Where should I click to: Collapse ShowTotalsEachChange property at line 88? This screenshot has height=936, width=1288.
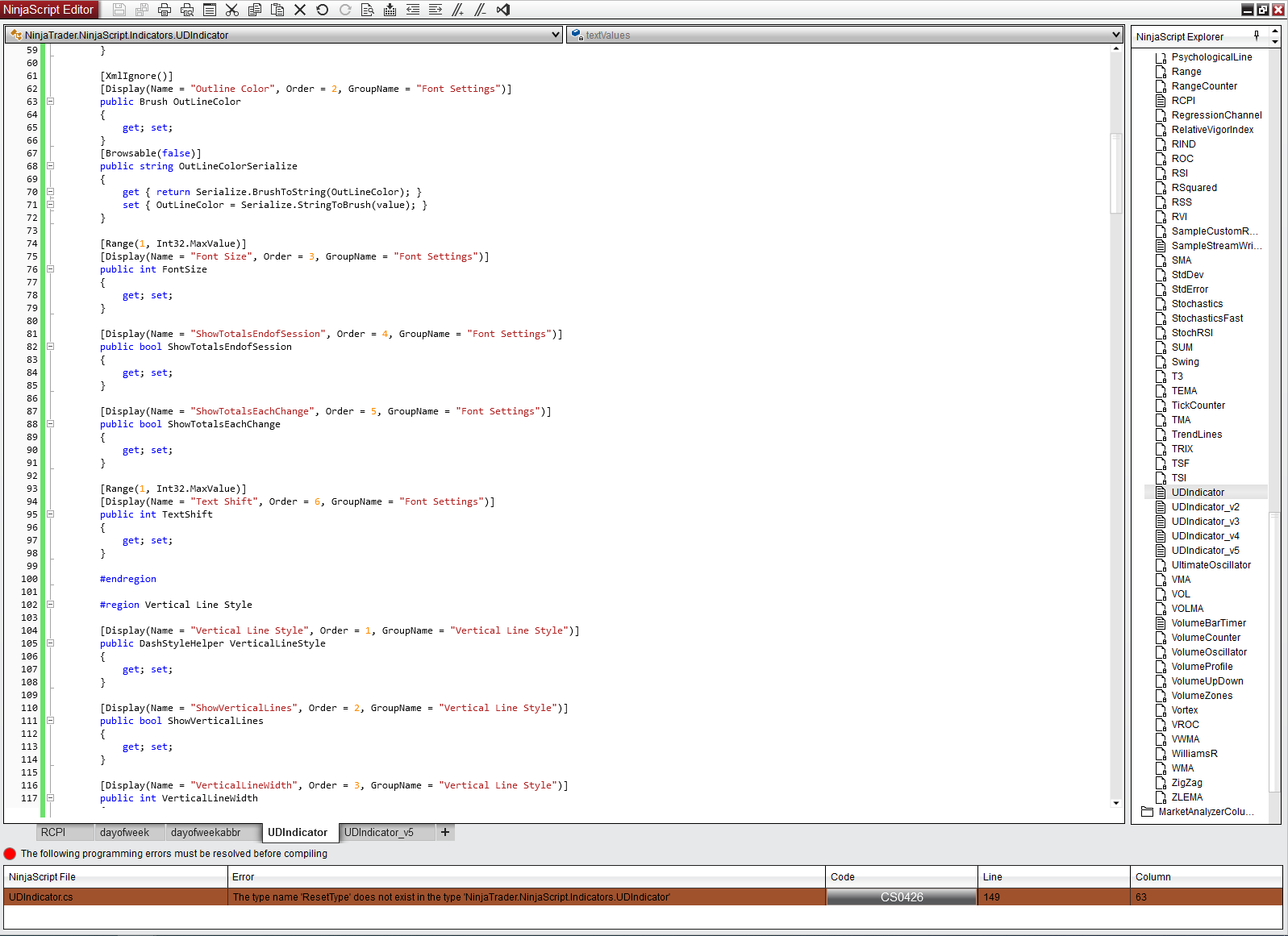click(50, 424)
